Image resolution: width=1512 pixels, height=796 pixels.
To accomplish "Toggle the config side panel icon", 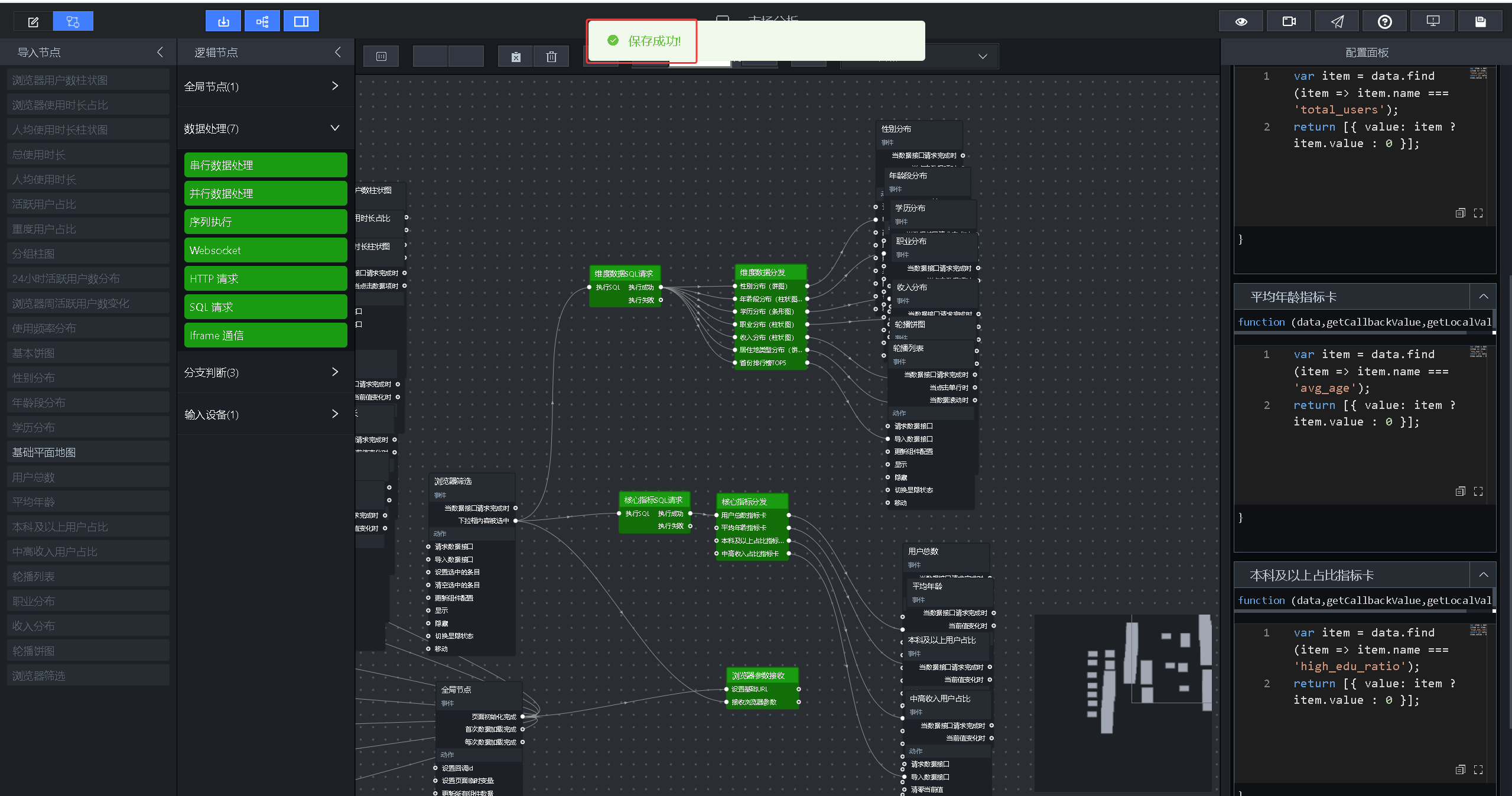I will point(301,22).
